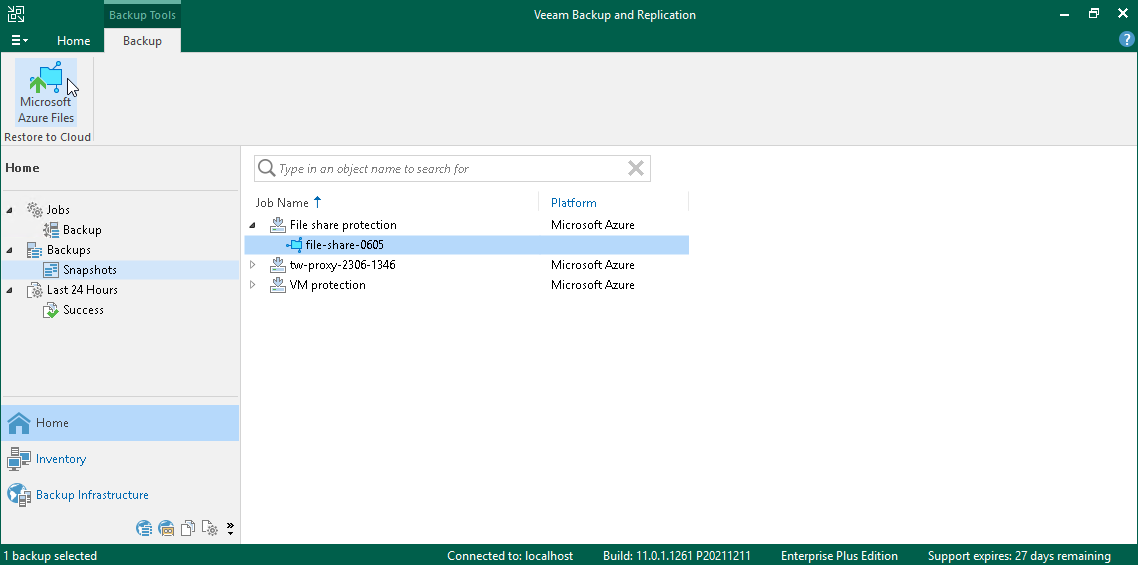
Task: Click the Backup job icon in tree
Action: [x=51, y=229]
